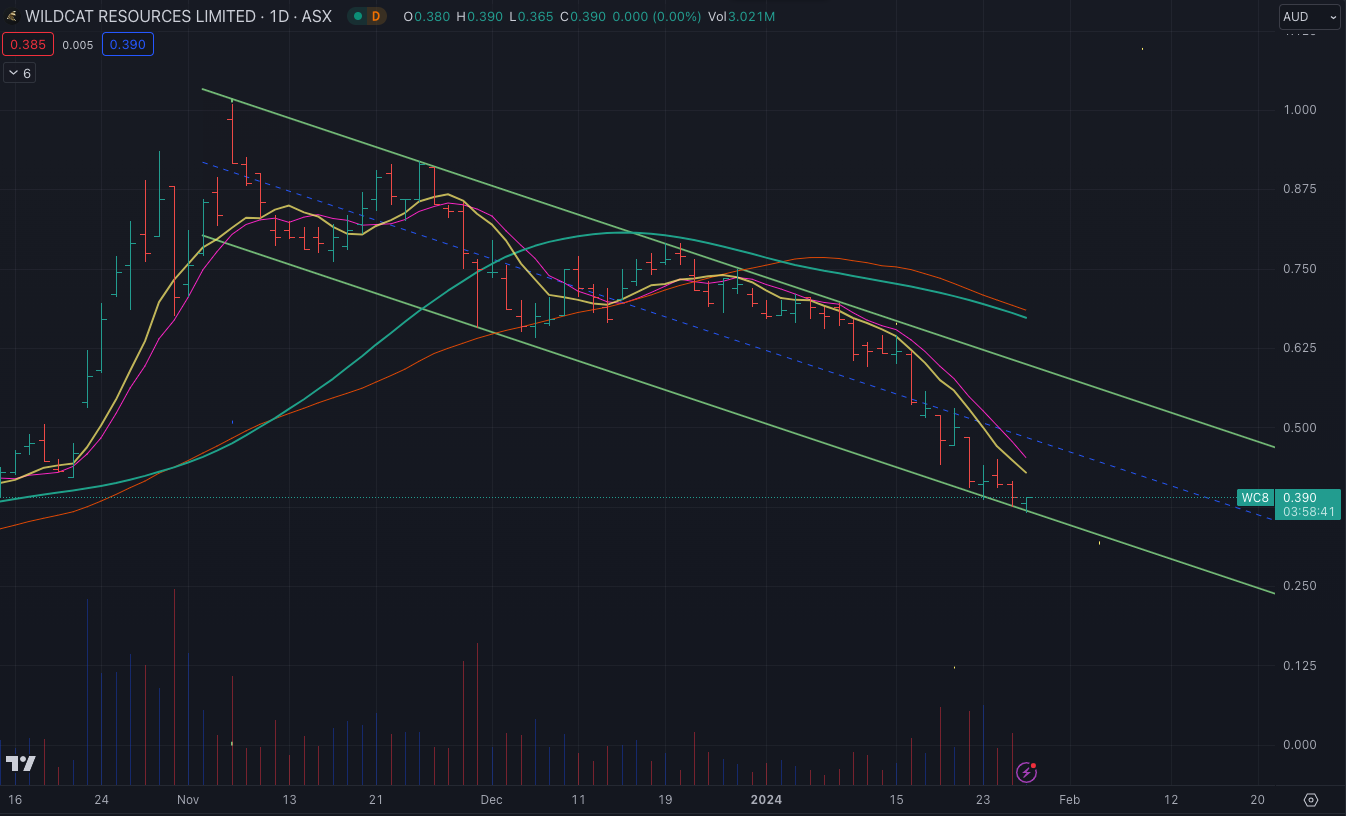Click the 0.250 price scale label
This screenshot has width=1346, height=816.
1300,586
